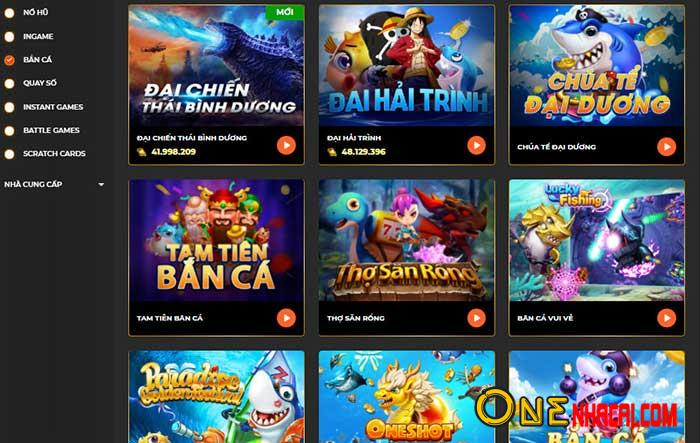Screen dimensions: 700x443
Task: Deselect the checked Bắn Cá option
Action: (x=9, y=60)
